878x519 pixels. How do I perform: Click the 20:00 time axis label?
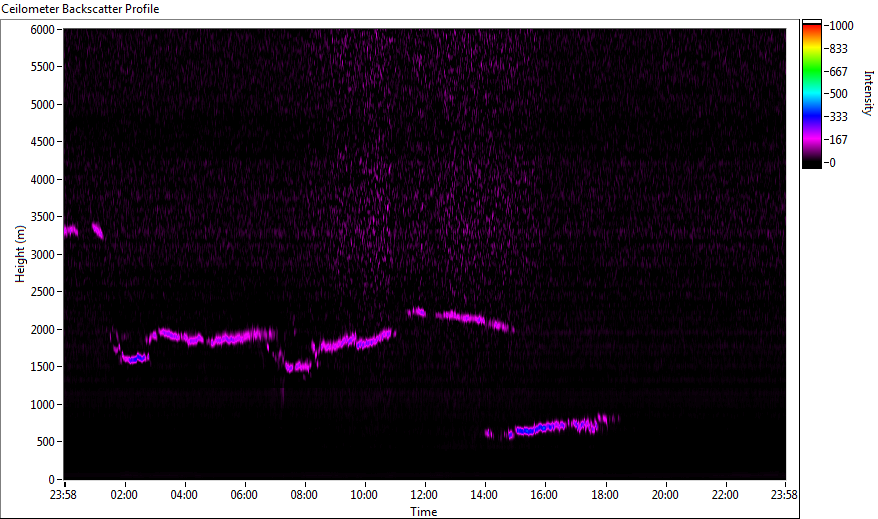point(665,495)
